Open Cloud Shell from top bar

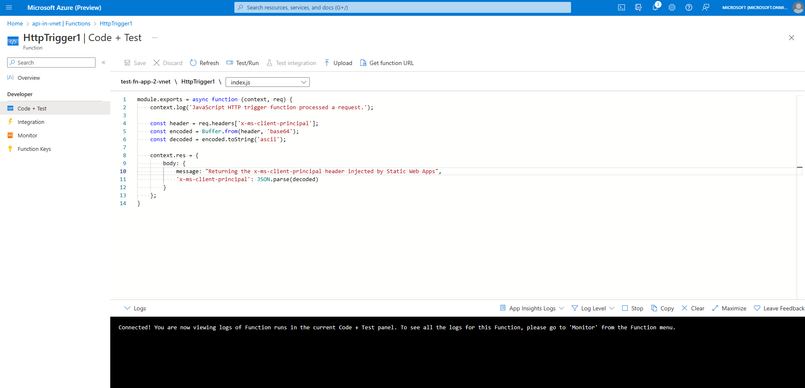(x=621, y=8)
